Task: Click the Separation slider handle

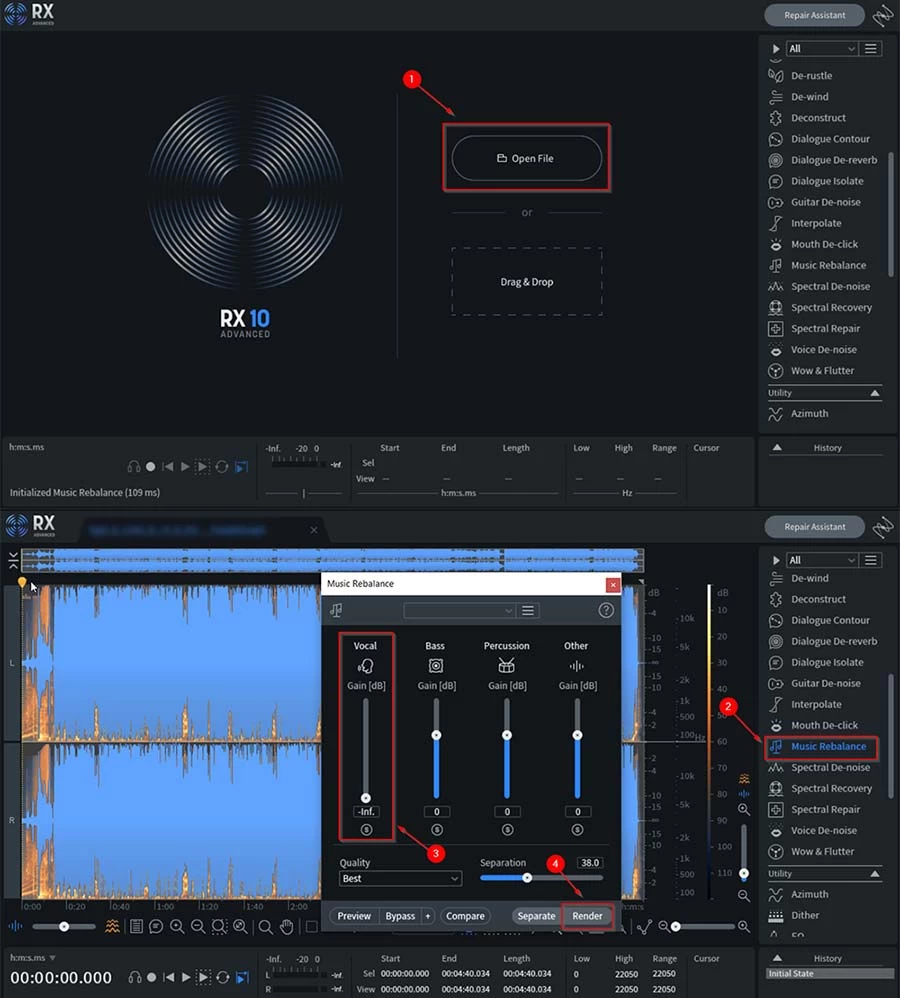Action: [x=527, y=878]
